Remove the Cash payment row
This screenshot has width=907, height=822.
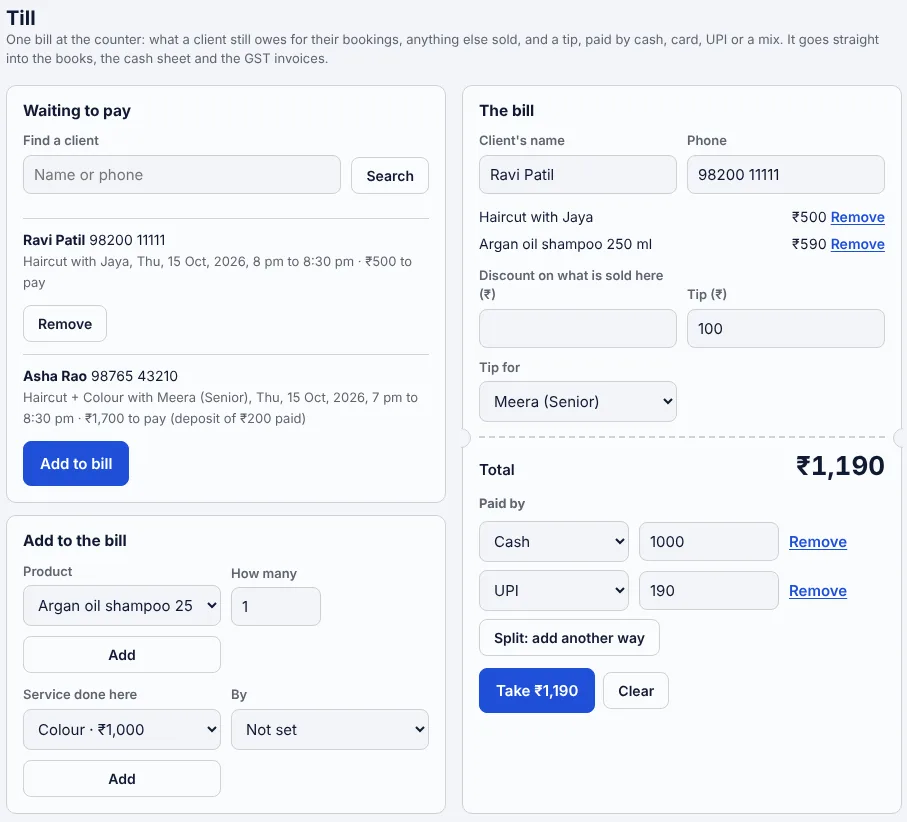817,541
